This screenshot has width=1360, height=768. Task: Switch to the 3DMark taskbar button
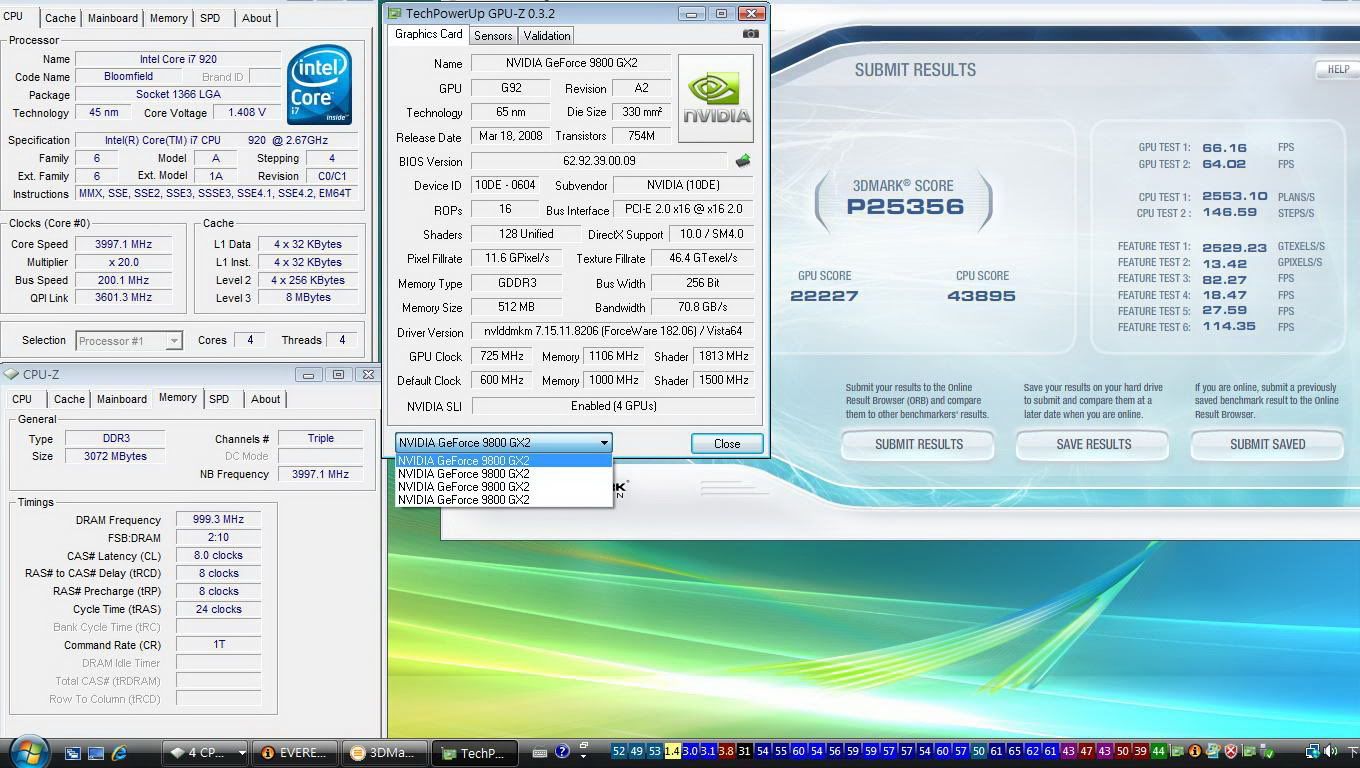click(x=385, y=752)
